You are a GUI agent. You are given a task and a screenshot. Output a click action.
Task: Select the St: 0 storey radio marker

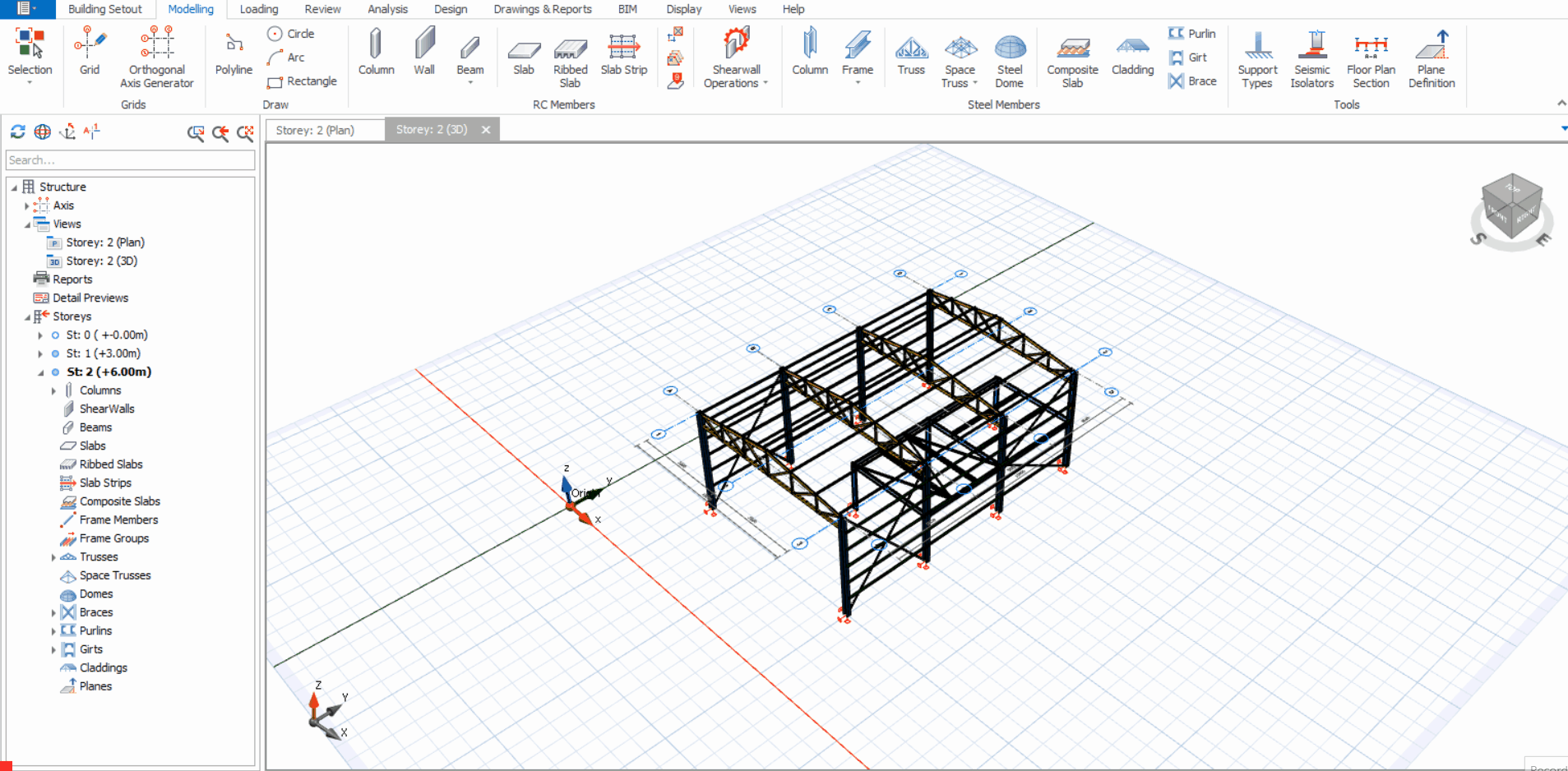coord(55,335)
